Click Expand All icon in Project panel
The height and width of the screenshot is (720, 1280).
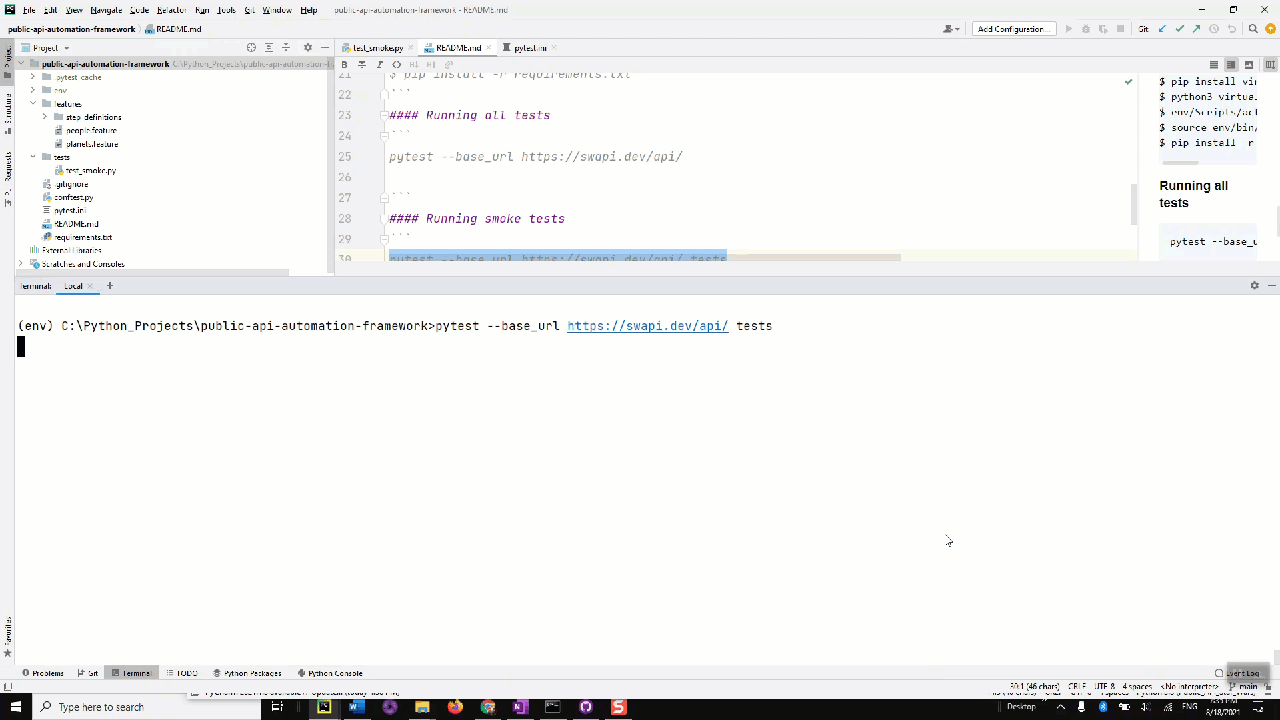269,48
